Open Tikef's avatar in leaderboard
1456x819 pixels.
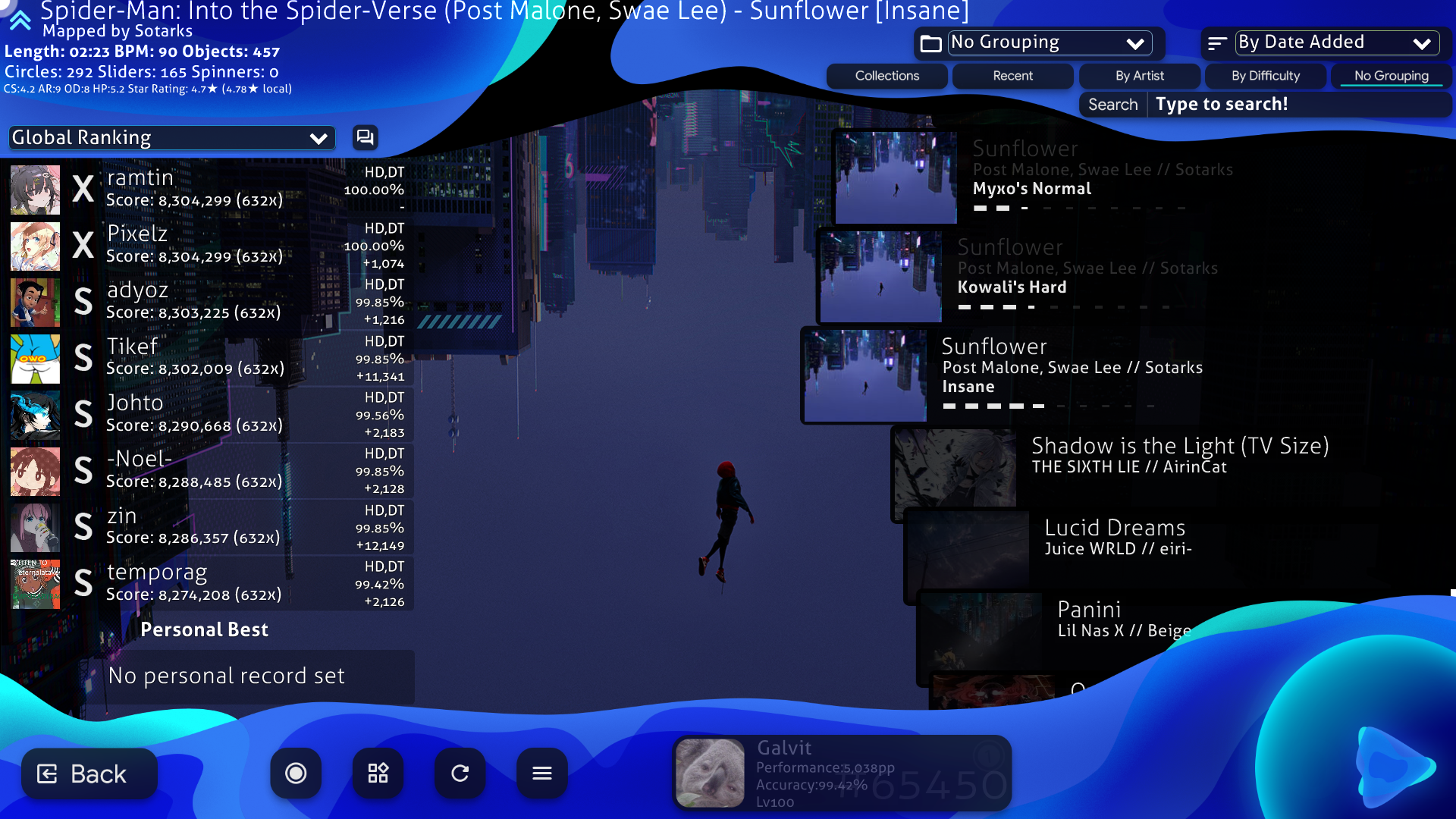coord(35,359)
